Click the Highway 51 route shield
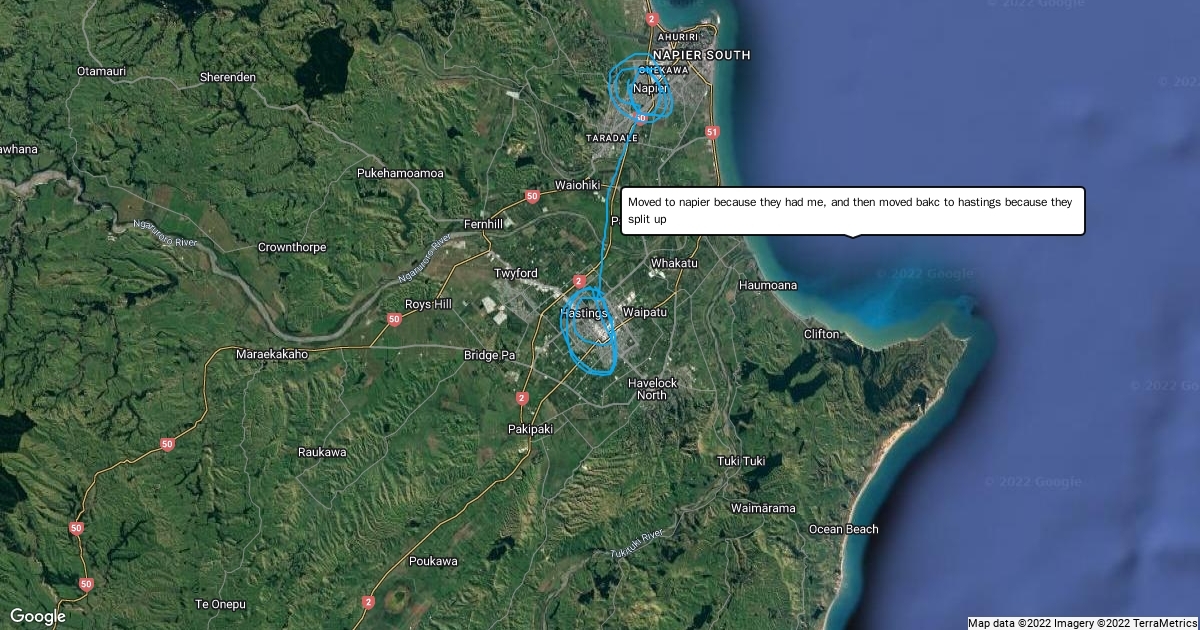 click(712, 131)
